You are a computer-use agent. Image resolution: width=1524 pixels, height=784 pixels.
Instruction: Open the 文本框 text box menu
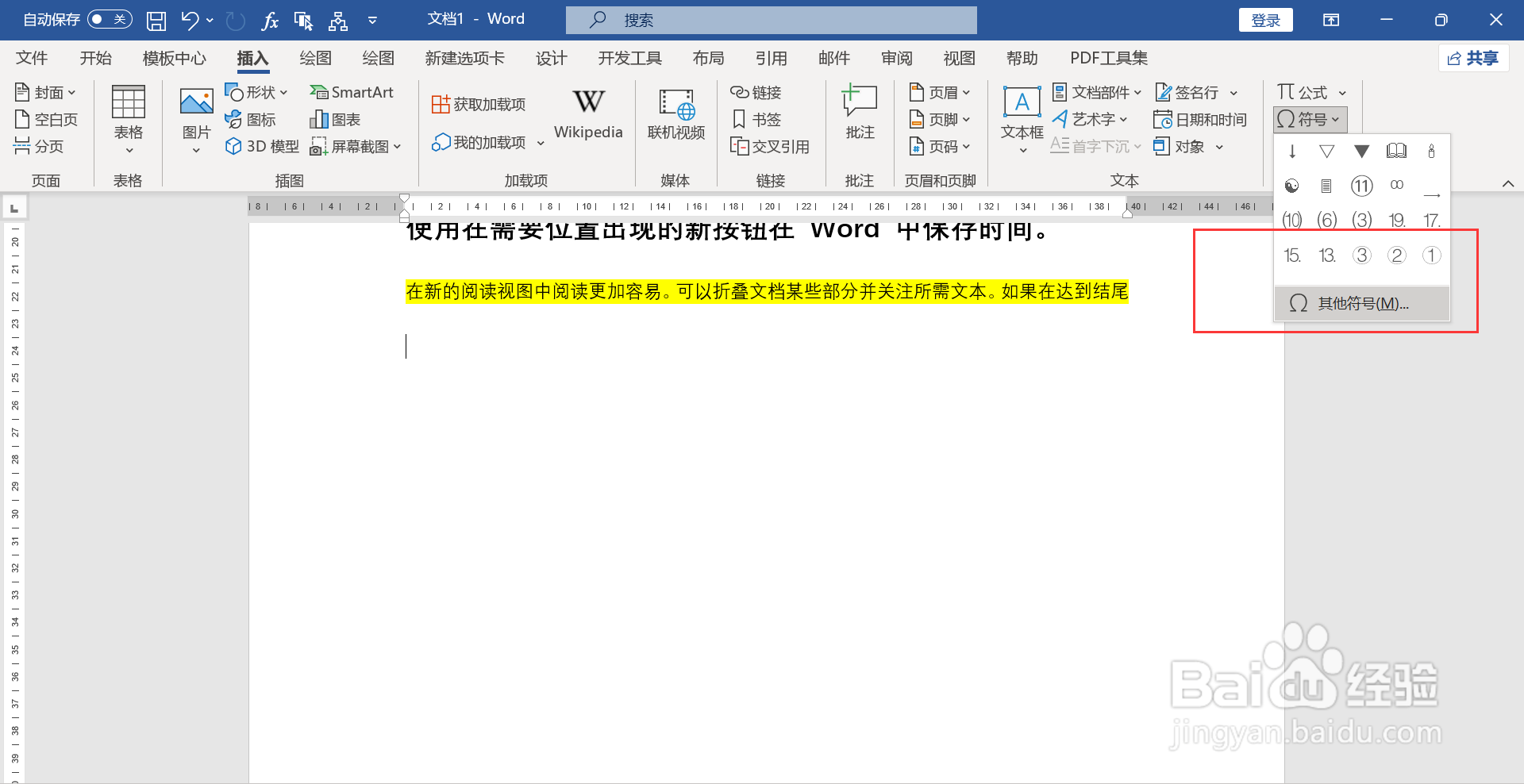point(1022,121)
